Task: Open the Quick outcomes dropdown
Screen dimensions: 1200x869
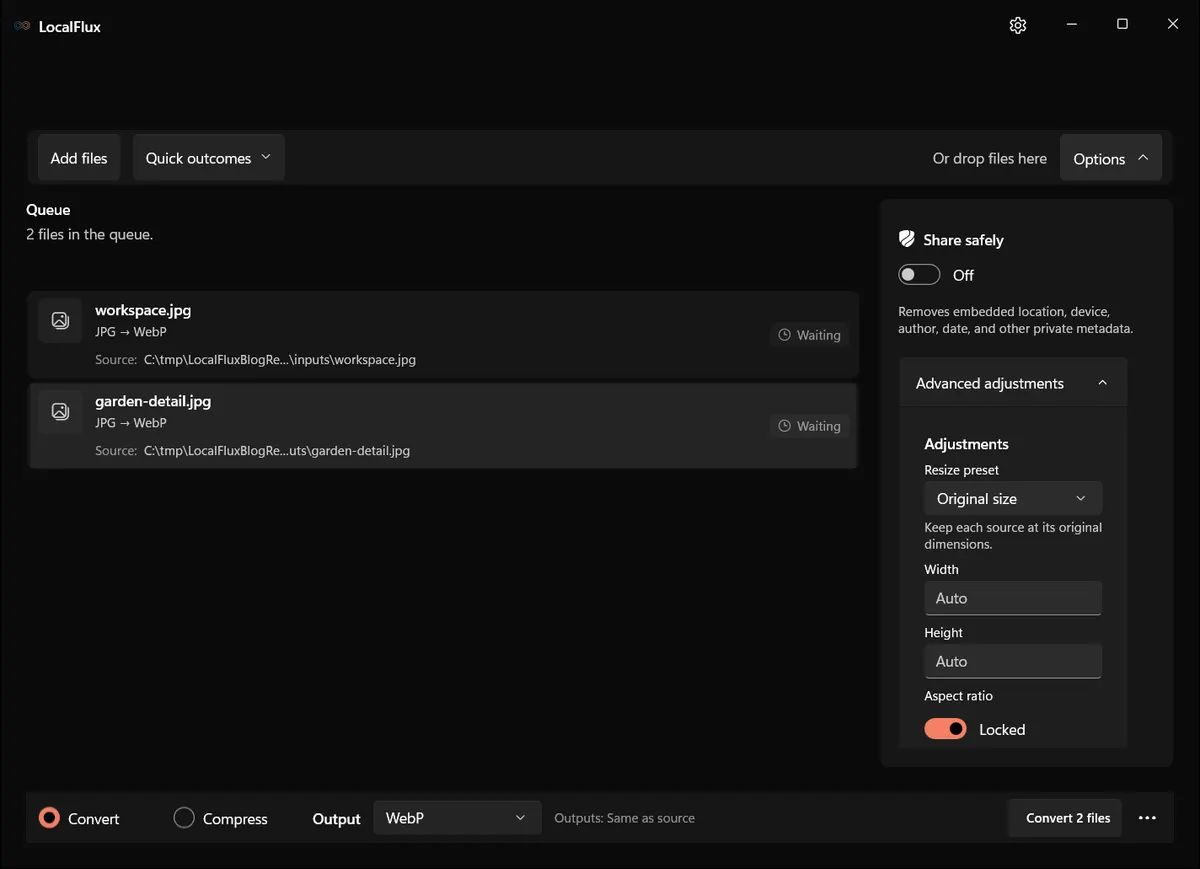Action: click(209, 158)
